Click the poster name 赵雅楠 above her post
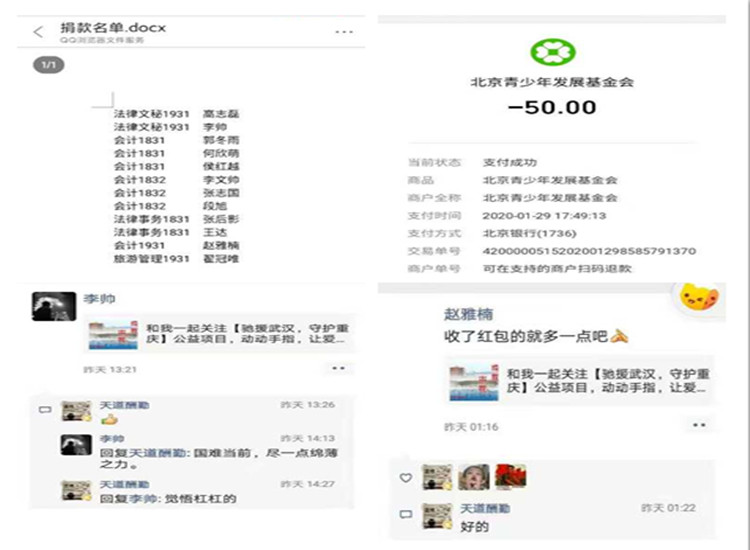The width and height of the screenshot is (750, 550). pos(468,314)
